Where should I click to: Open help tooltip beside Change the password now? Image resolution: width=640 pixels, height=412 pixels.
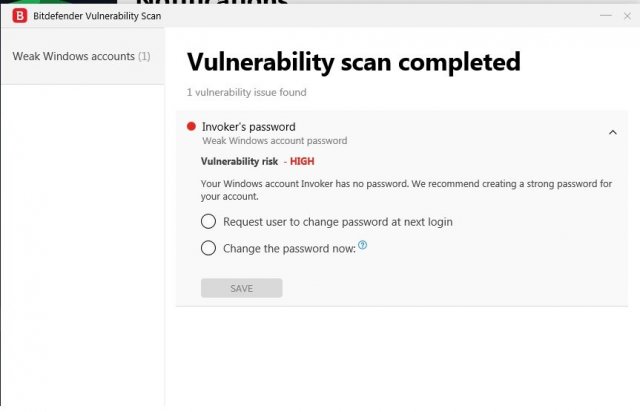click(362, 246)
